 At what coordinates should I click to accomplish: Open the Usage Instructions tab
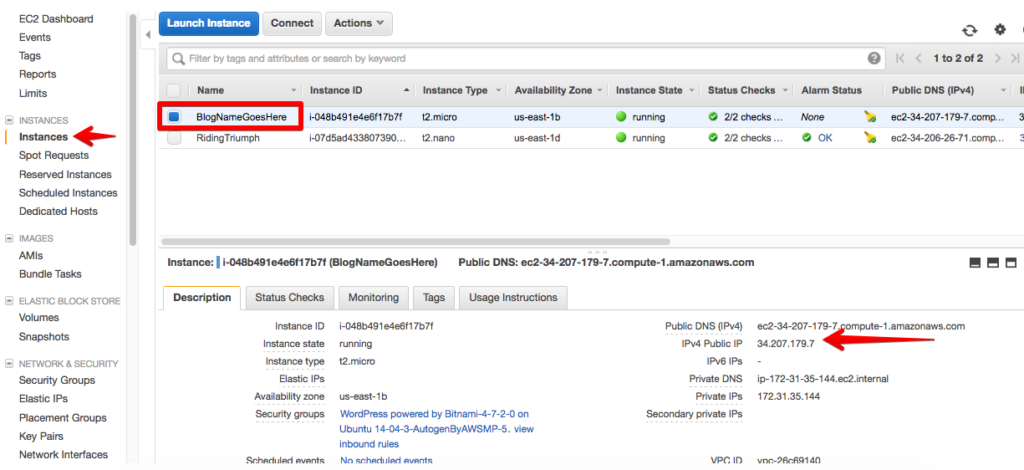(x=513, y=298)
